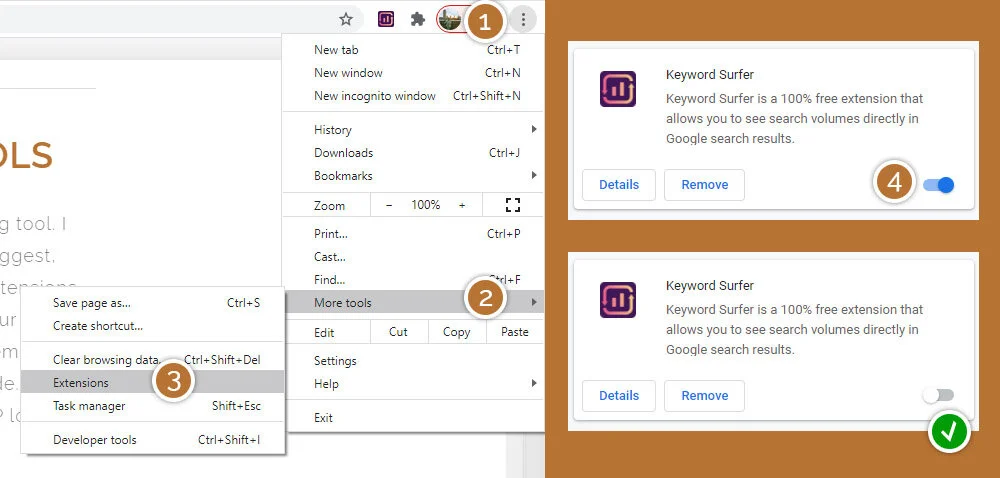This screenshot has height=478, width=1000.
Task: Bookmark this page with the star icon
Action: coord(346,19)
